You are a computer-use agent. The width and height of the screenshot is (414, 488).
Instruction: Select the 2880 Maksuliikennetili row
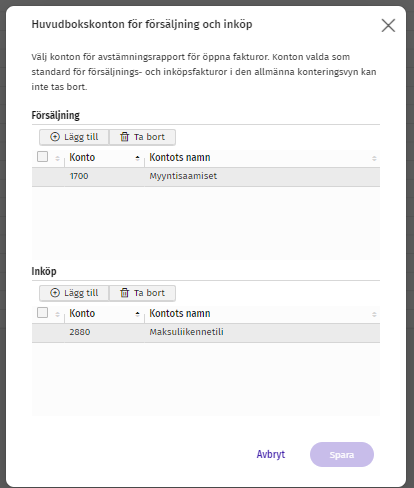(206, 332)
